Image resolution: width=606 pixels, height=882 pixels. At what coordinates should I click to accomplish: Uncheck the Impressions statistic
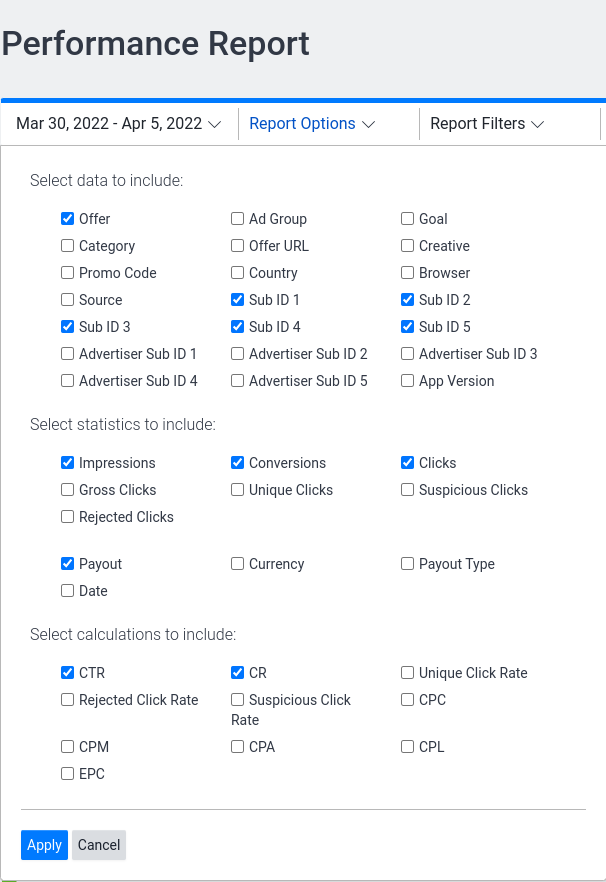click(68, 463)
